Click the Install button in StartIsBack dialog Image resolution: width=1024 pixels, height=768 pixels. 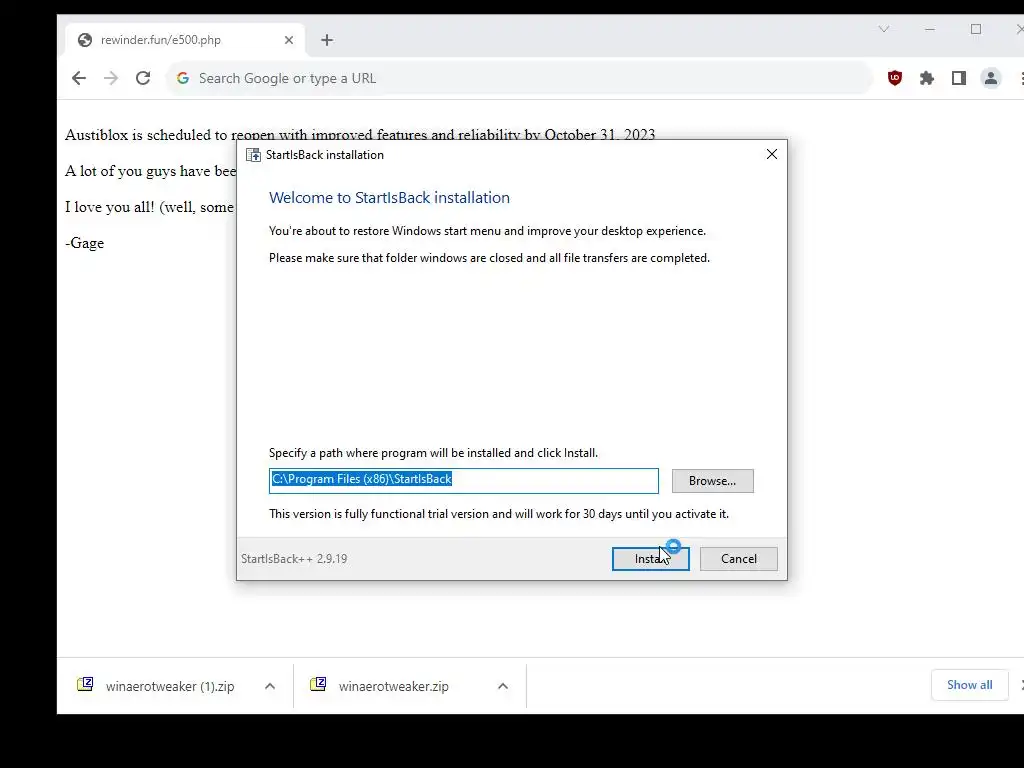click(650, 559)
